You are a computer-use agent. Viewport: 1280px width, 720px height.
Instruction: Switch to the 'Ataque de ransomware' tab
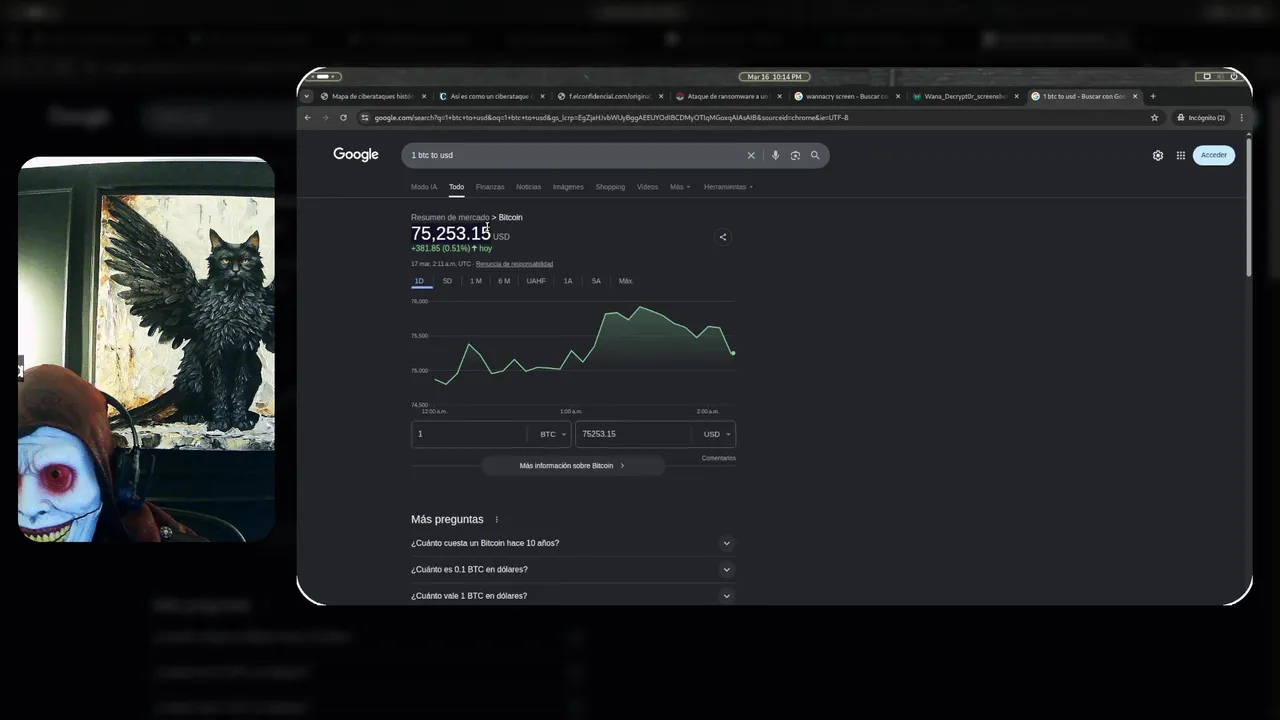point(727,96)
